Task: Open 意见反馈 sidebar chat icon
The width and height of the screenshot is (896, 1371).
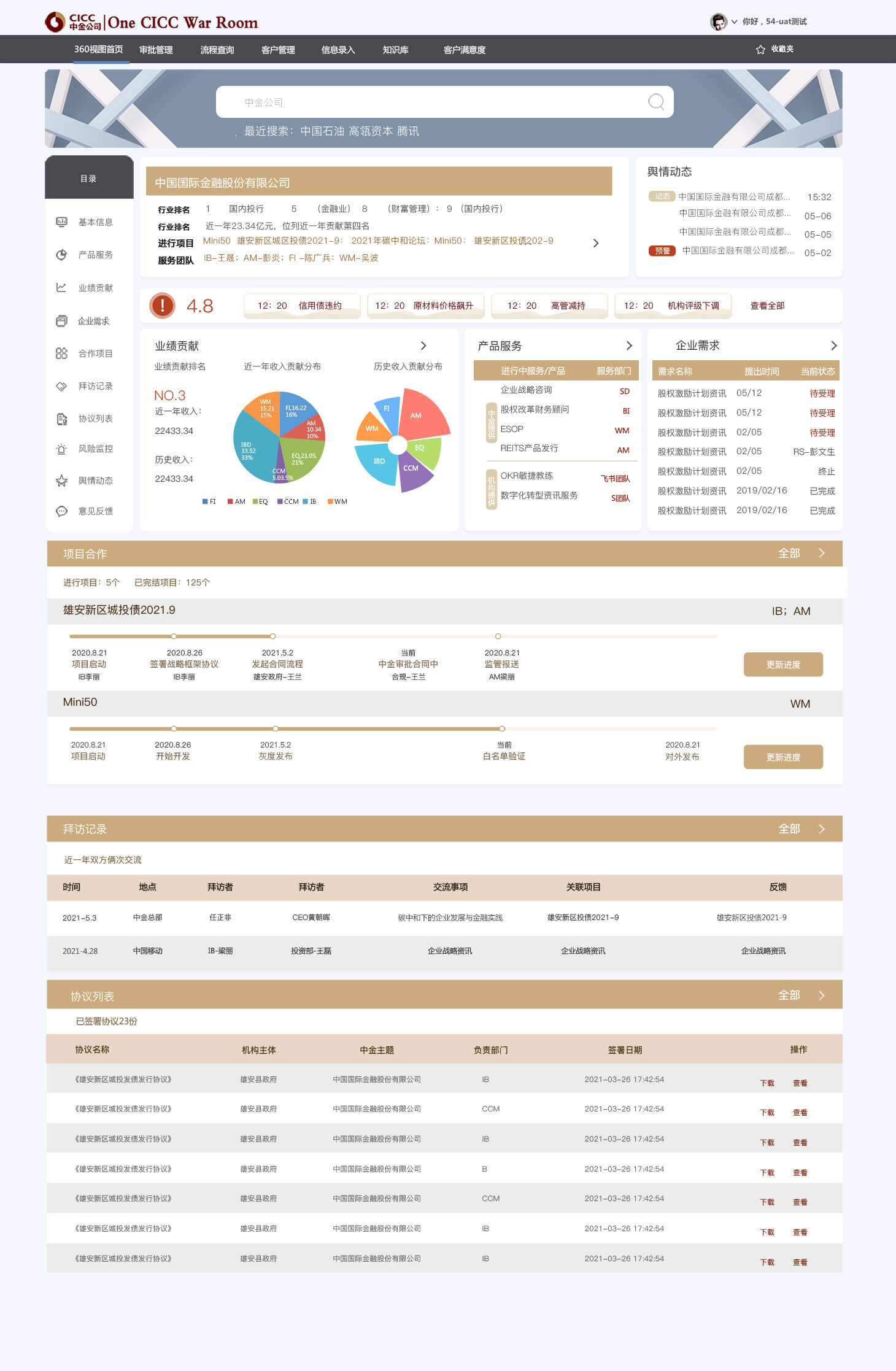Action: click(x=61, y=511)
